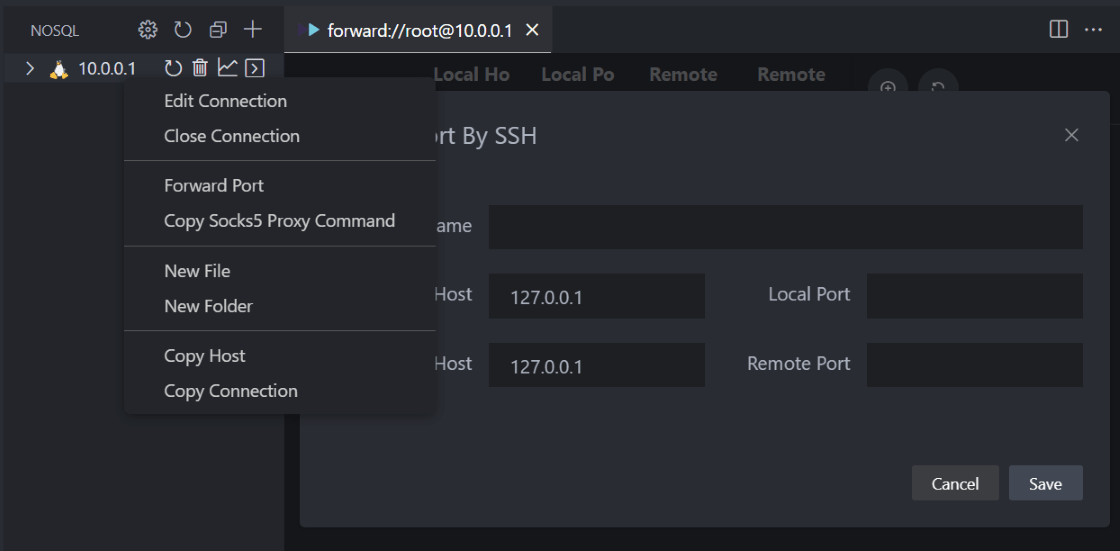Refresh the NoSQL connections list
The image size is (1120, 551).
pos(183,30)
